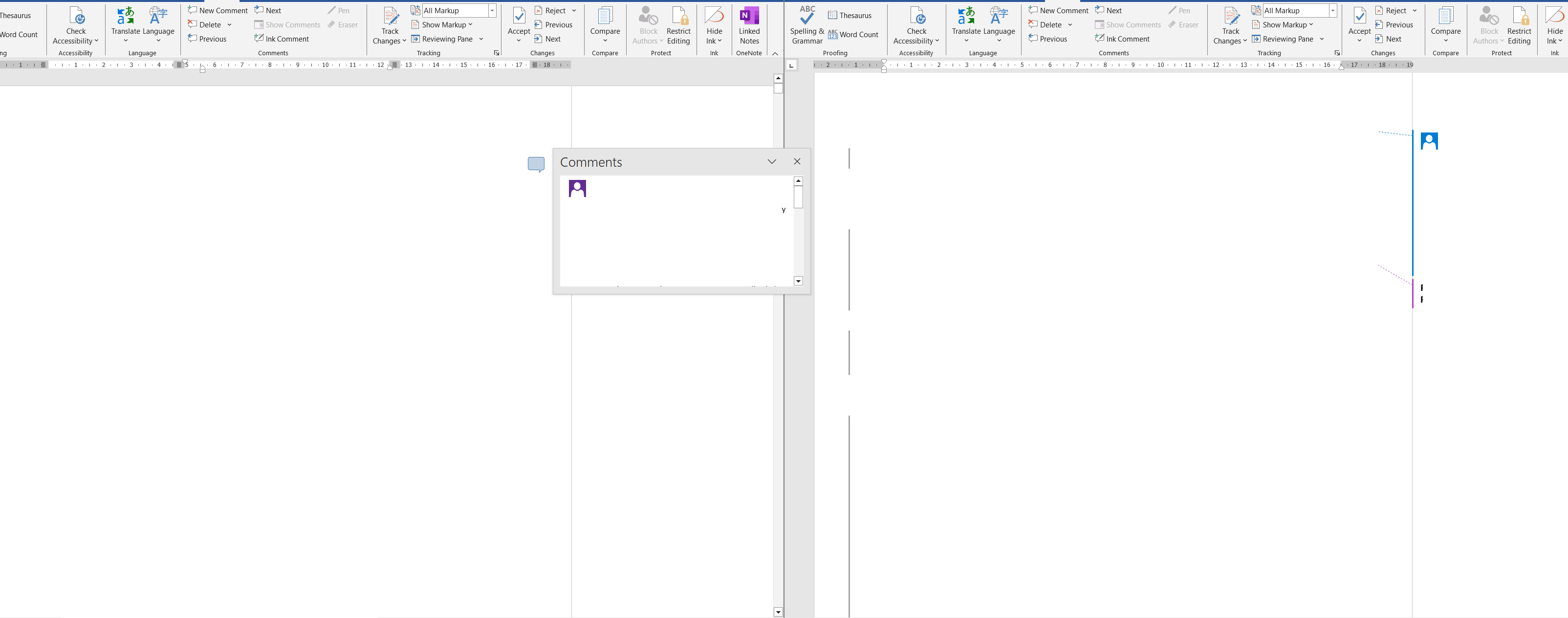This screenshot has width=1568, height=618.
Task: Click New Comment in left window
Action: pyautogui.click(x=218, y=10)
